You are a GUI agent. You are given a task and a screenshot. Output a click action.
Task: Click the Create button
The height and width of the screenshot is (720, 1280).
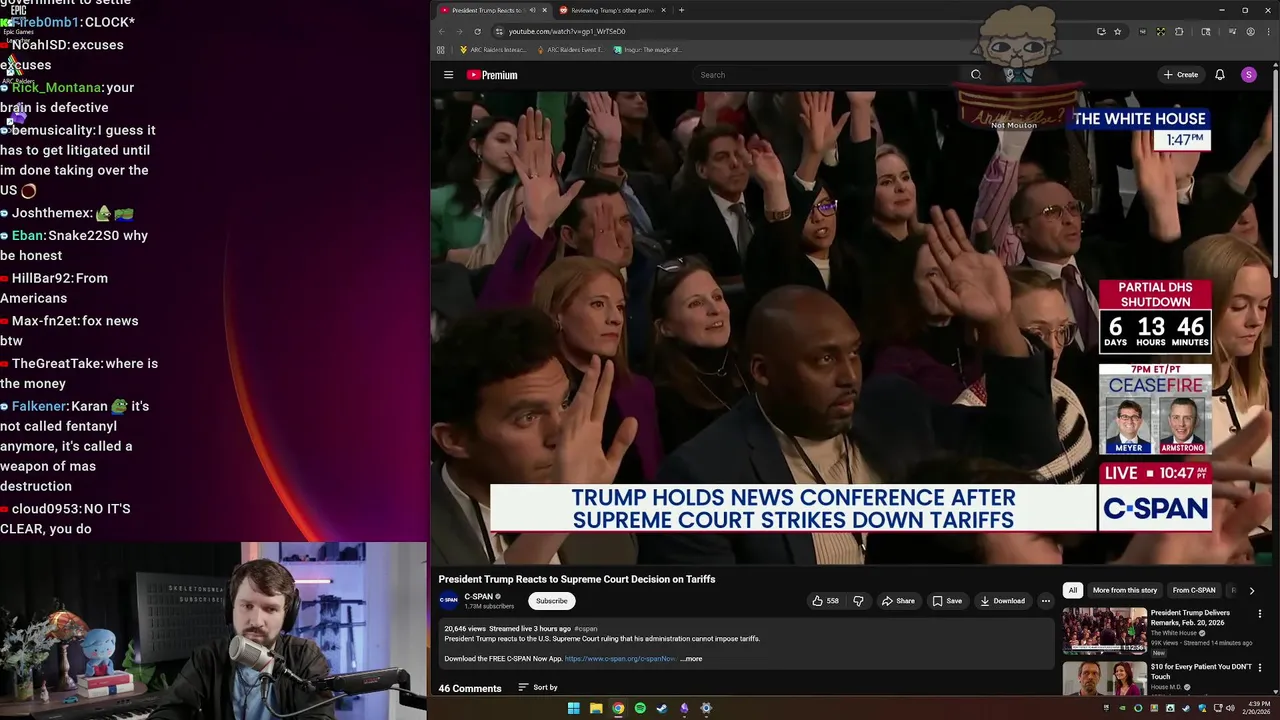point(1181,75)
